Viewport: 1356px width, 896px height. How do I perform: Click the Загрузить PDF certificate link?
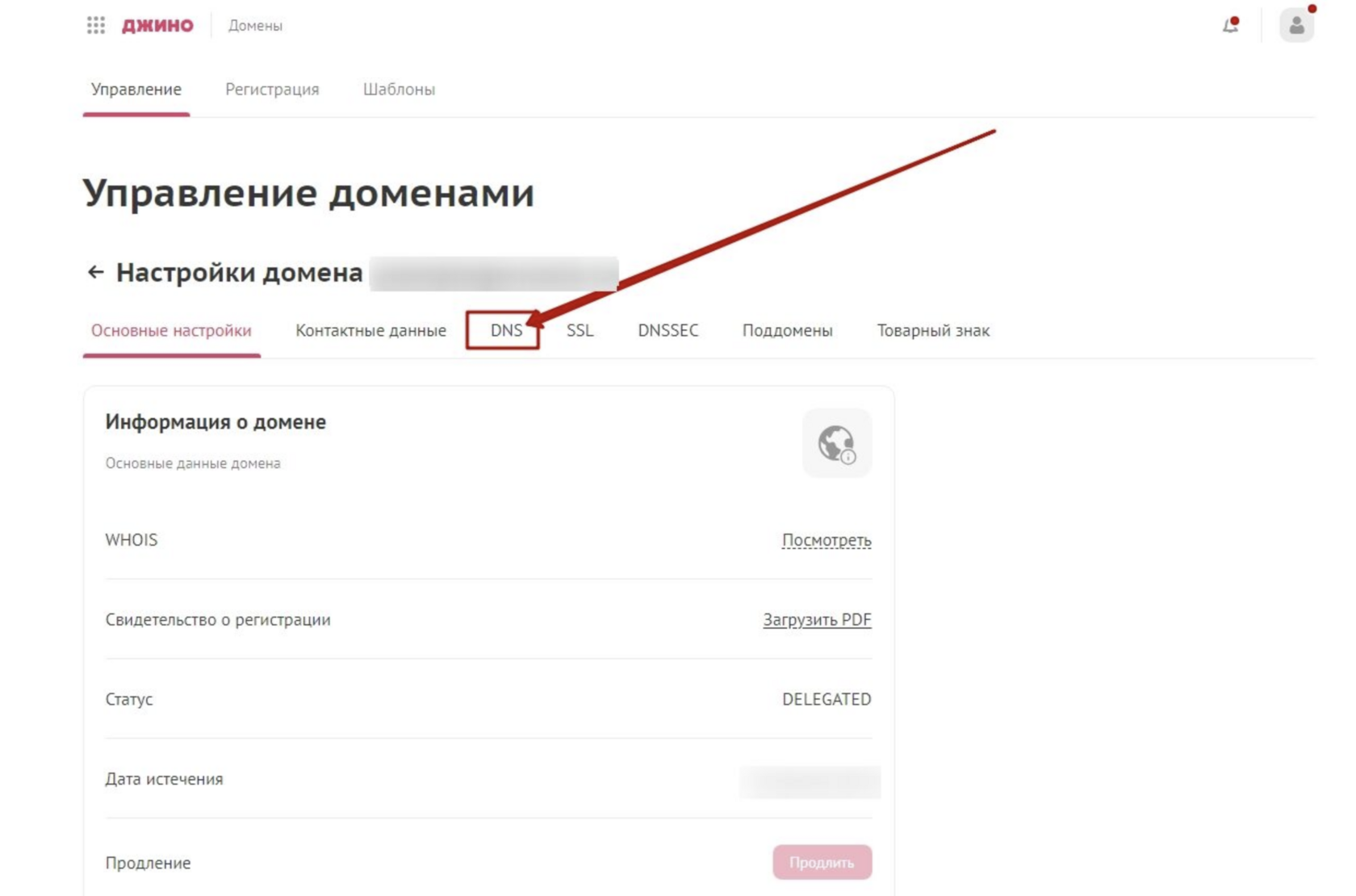pos(817,620)
